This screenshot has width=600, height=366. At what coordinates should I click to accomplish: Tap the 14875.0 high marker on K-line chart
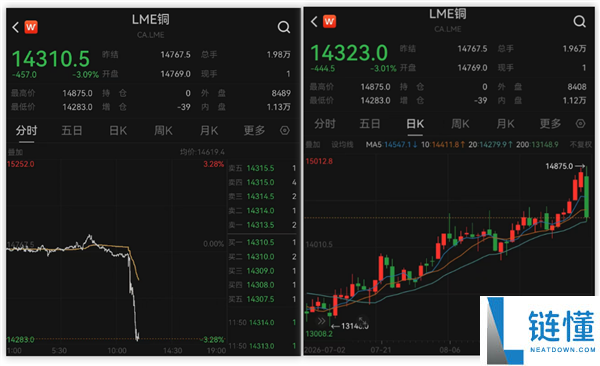click(x=565, y=166)
